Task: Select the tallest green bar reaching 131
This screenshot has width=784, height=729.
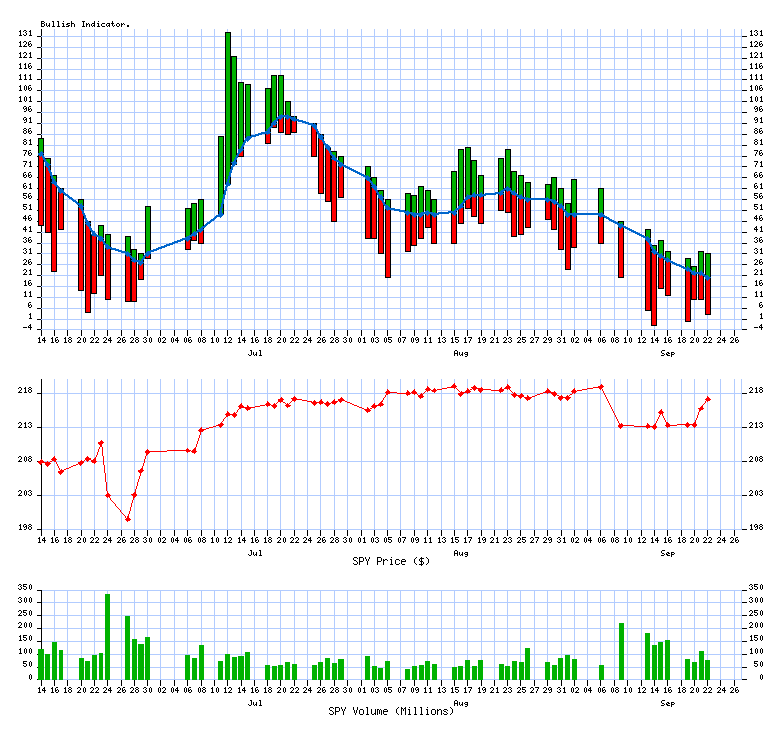Action: [228, 100]
